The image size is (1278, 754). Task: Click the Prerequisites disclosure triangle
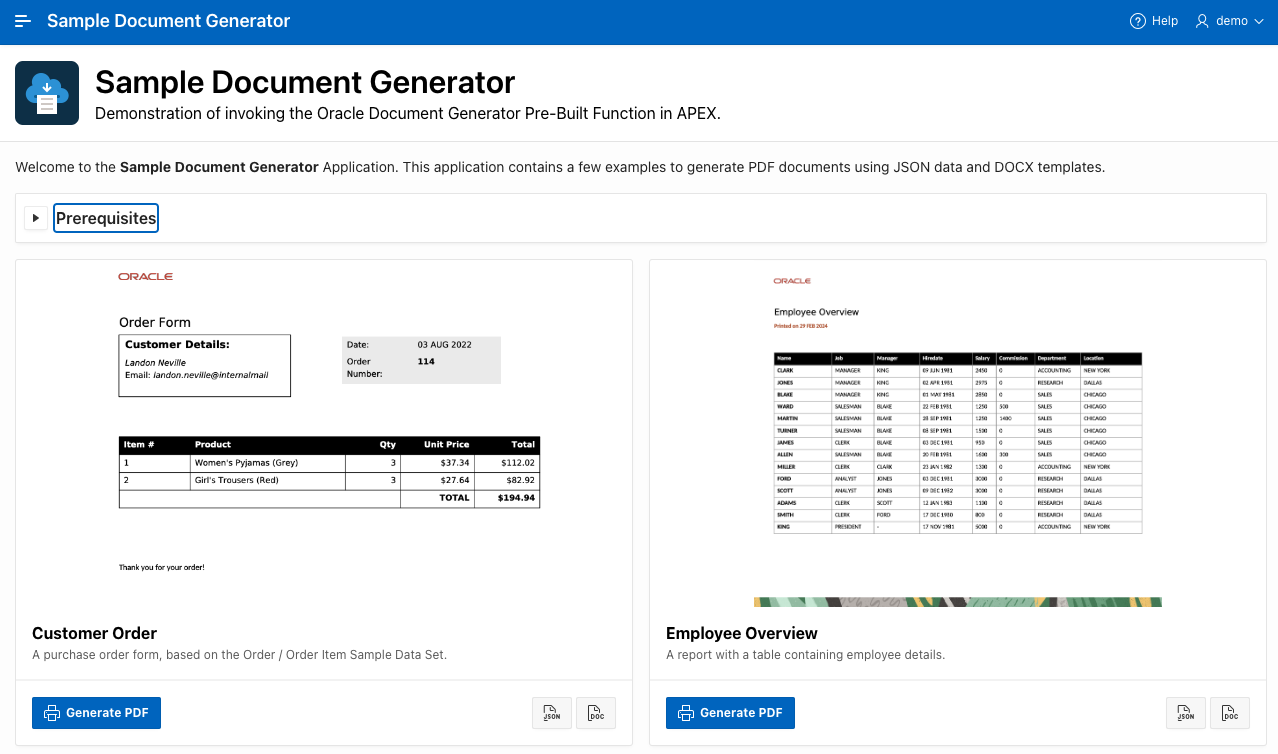[35, 217]
